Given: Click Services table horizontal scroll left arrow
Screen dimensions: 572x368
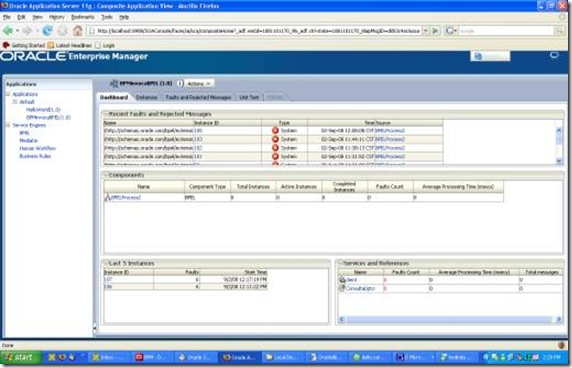Looking at the screenshot, I should pos(341,319).
